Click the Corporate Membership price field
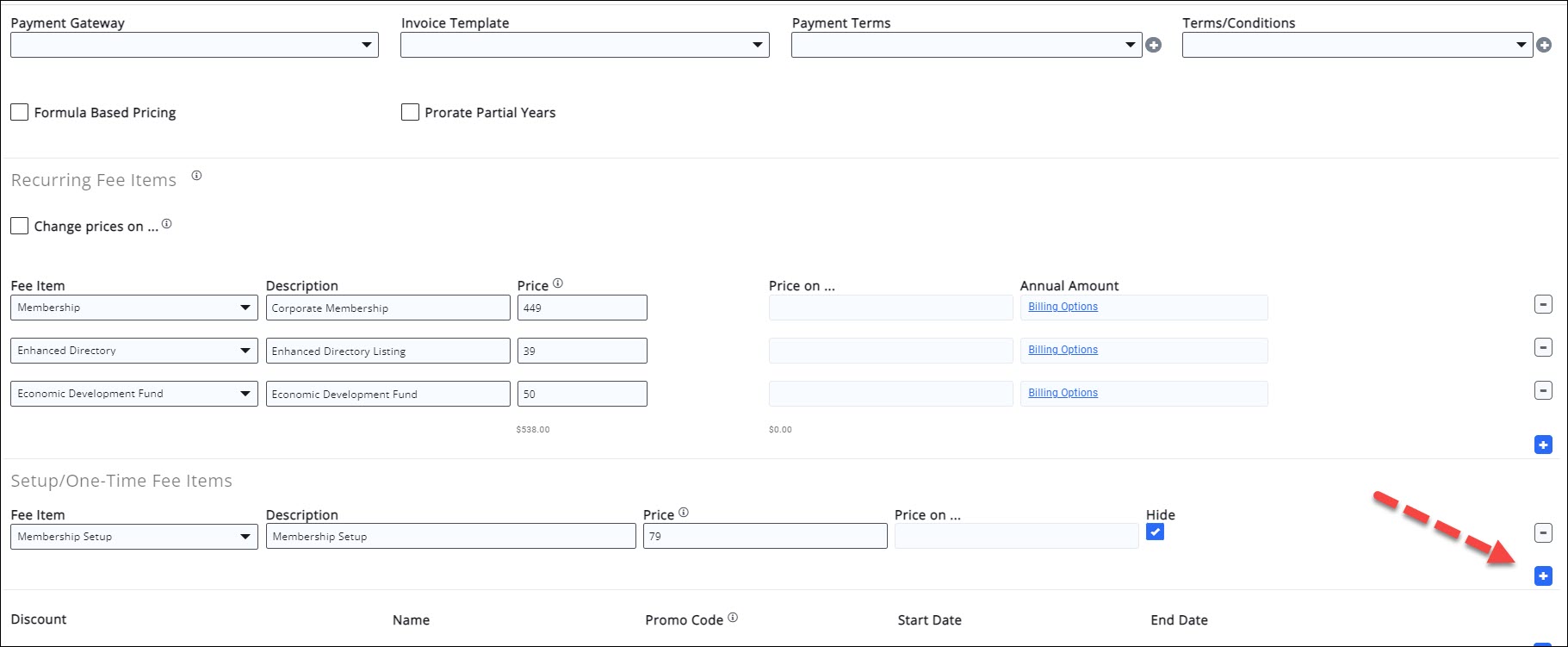1568x647 pixels. tap(582, 308)
